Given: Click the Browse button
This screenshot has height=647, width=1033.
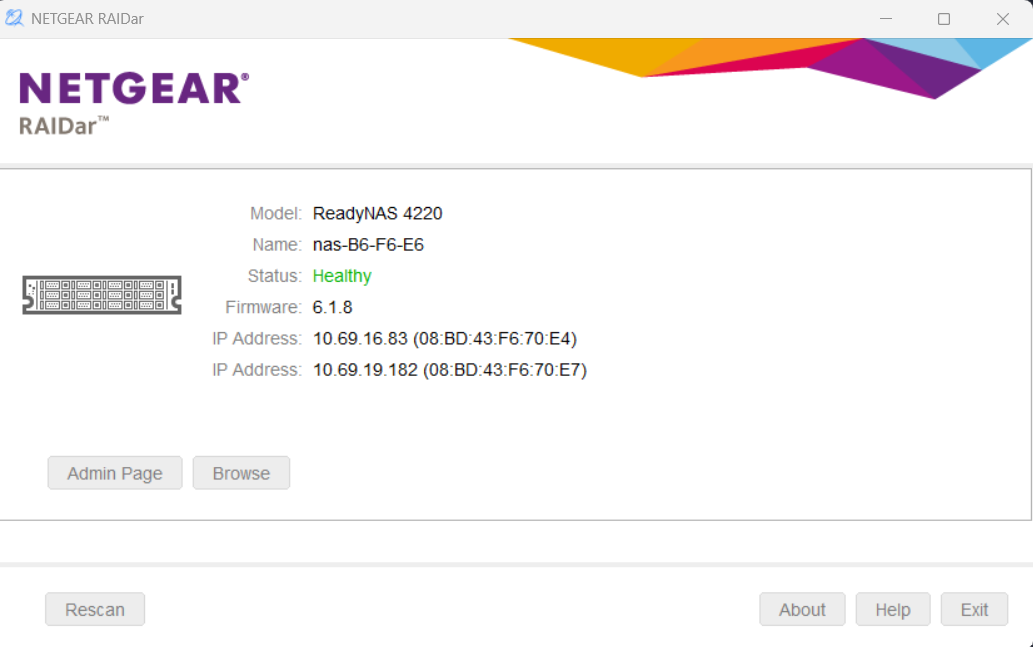Looking at the screenshot, I should click(x=241, y=473).
